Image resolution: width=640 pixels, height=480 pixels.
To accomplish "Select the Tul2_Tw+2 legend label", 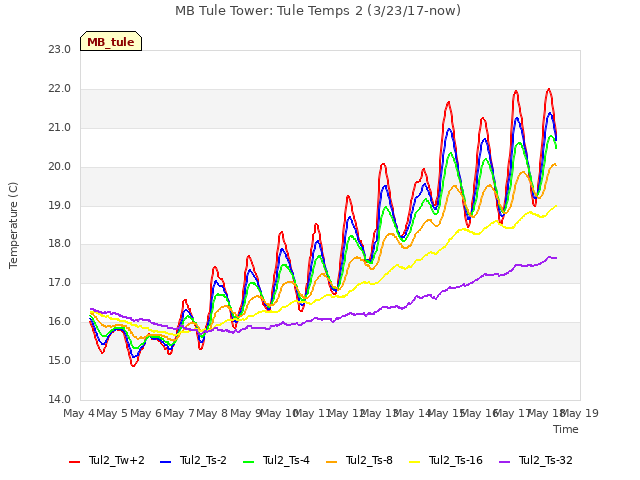I will (117, 460).
